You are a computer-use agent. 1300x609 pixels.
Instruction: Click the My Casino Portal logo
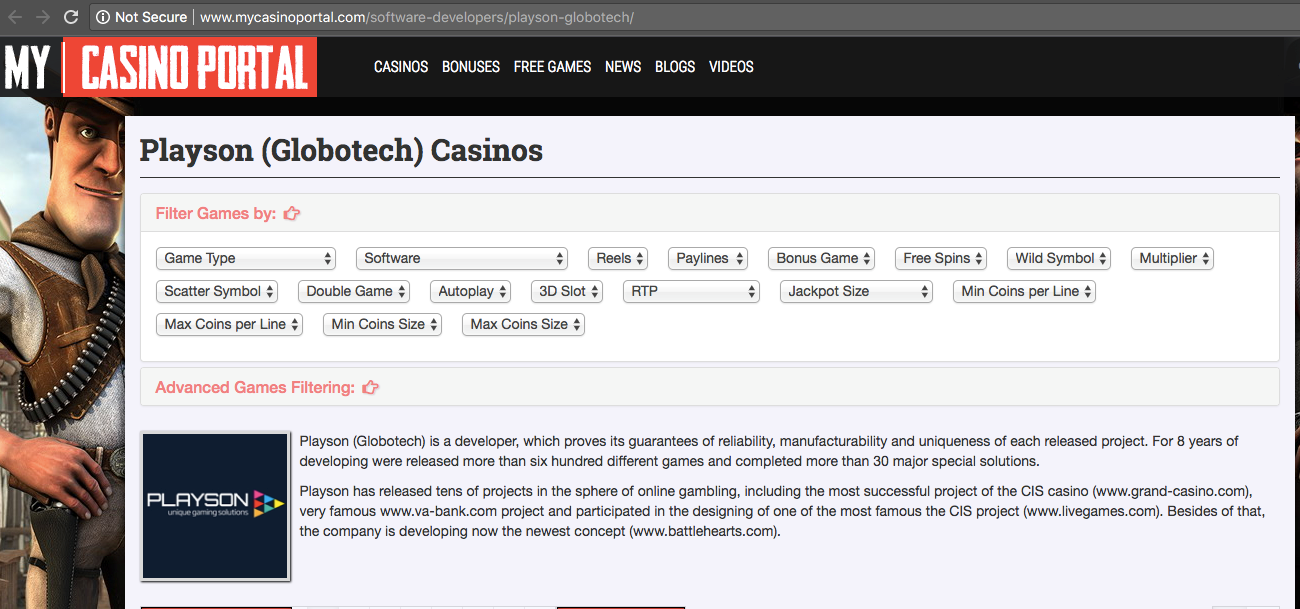[x=159, y=67]
